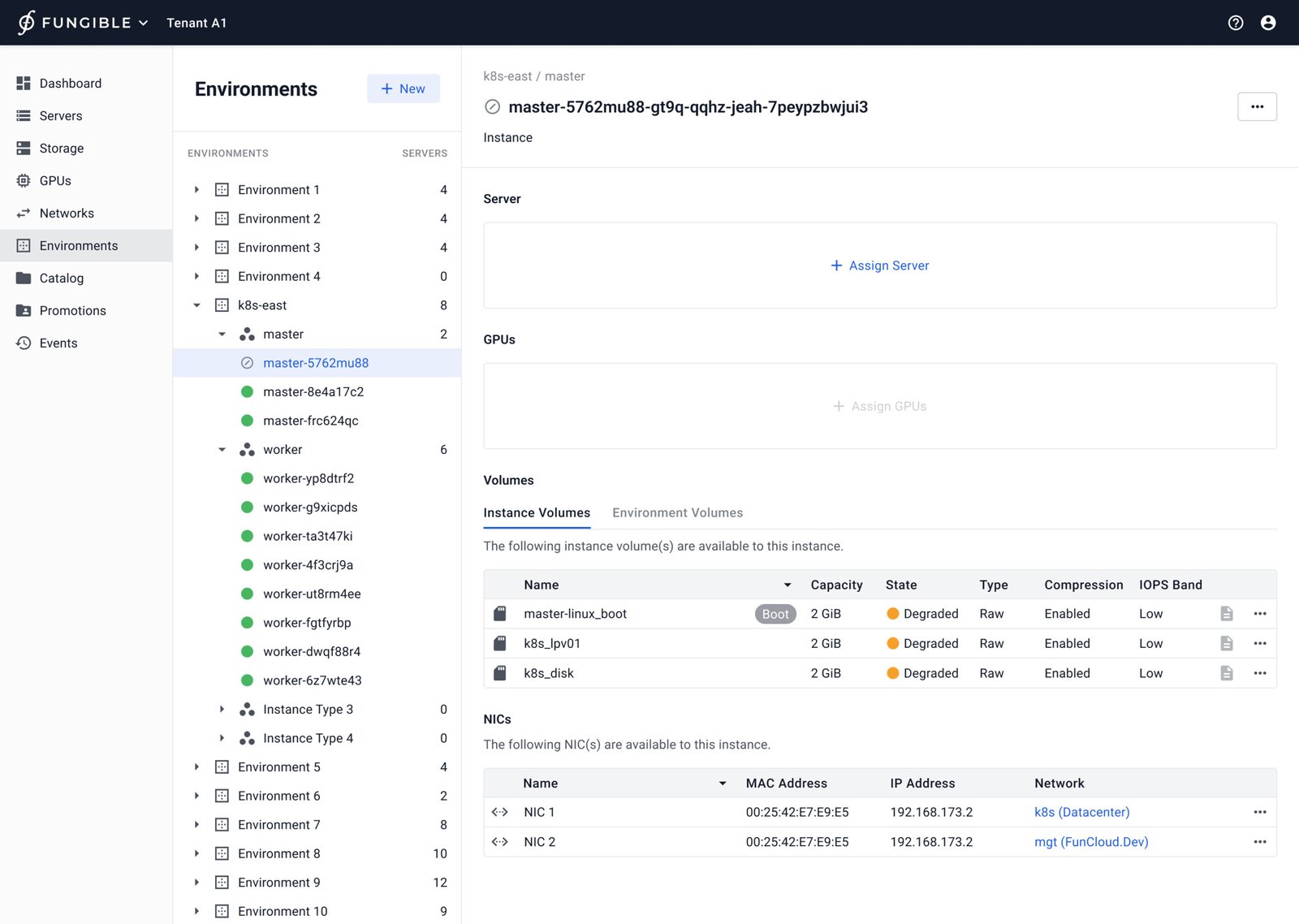The image size is (1299, 924).
Task: Collapse the worker instance group
Action: point(222,450)
